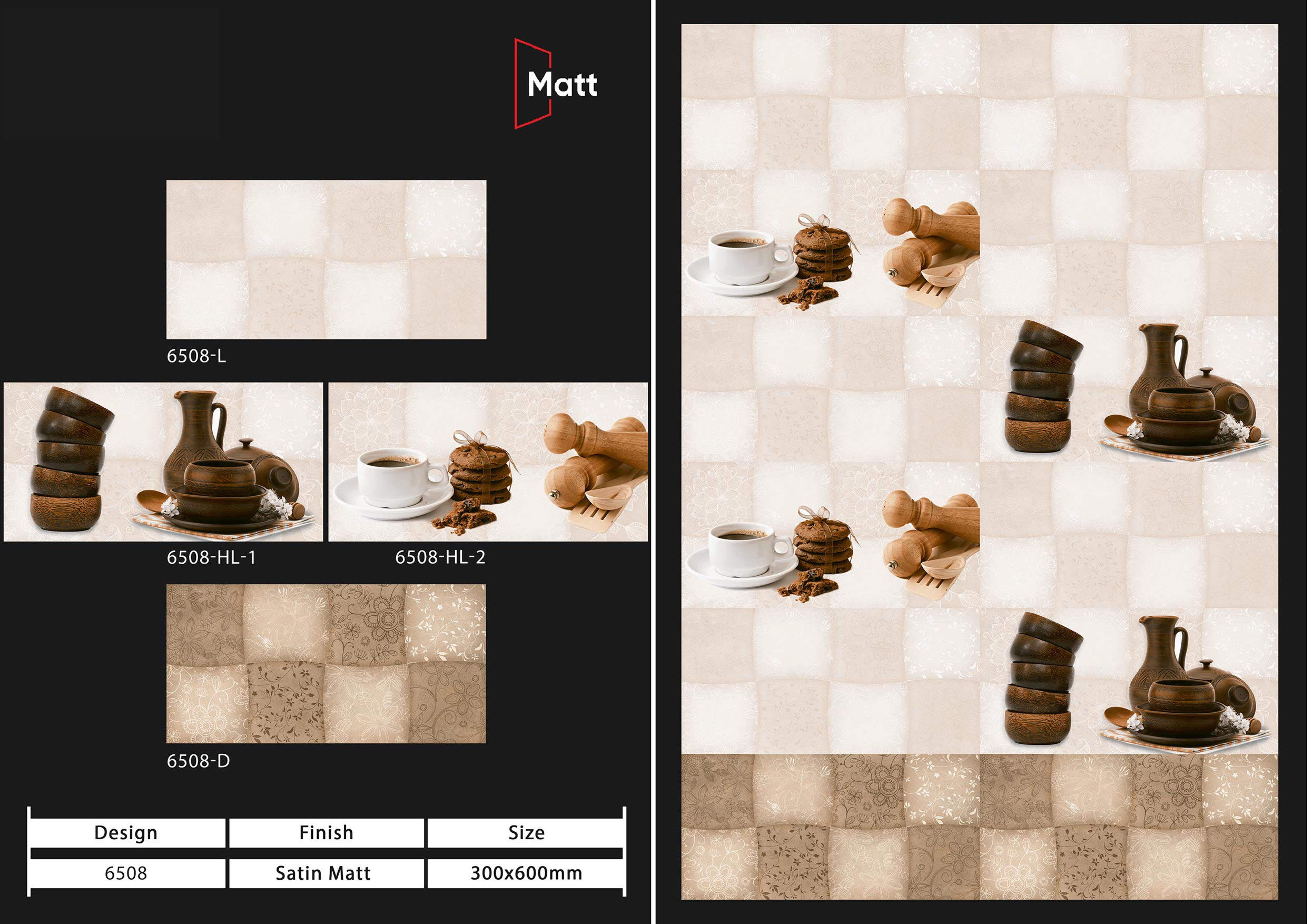Select the 6508-L light tile thumbnail
The width and height of the screenshot is (1307, 924).
pyautogui.click(x=326, y=260)
